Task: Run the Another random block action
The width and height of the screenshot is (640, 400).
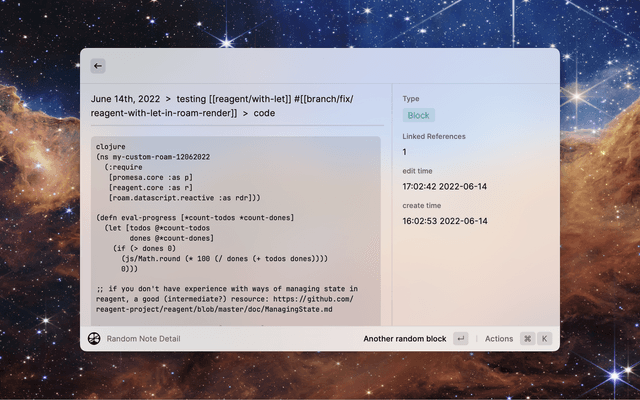Action: [404, 339]
